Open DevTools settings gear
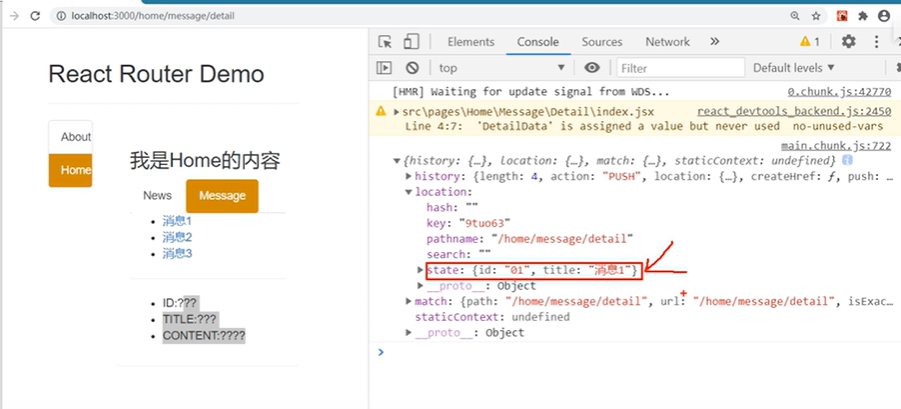Viewport: 901px width, 409px height. [x=849, y=41]
